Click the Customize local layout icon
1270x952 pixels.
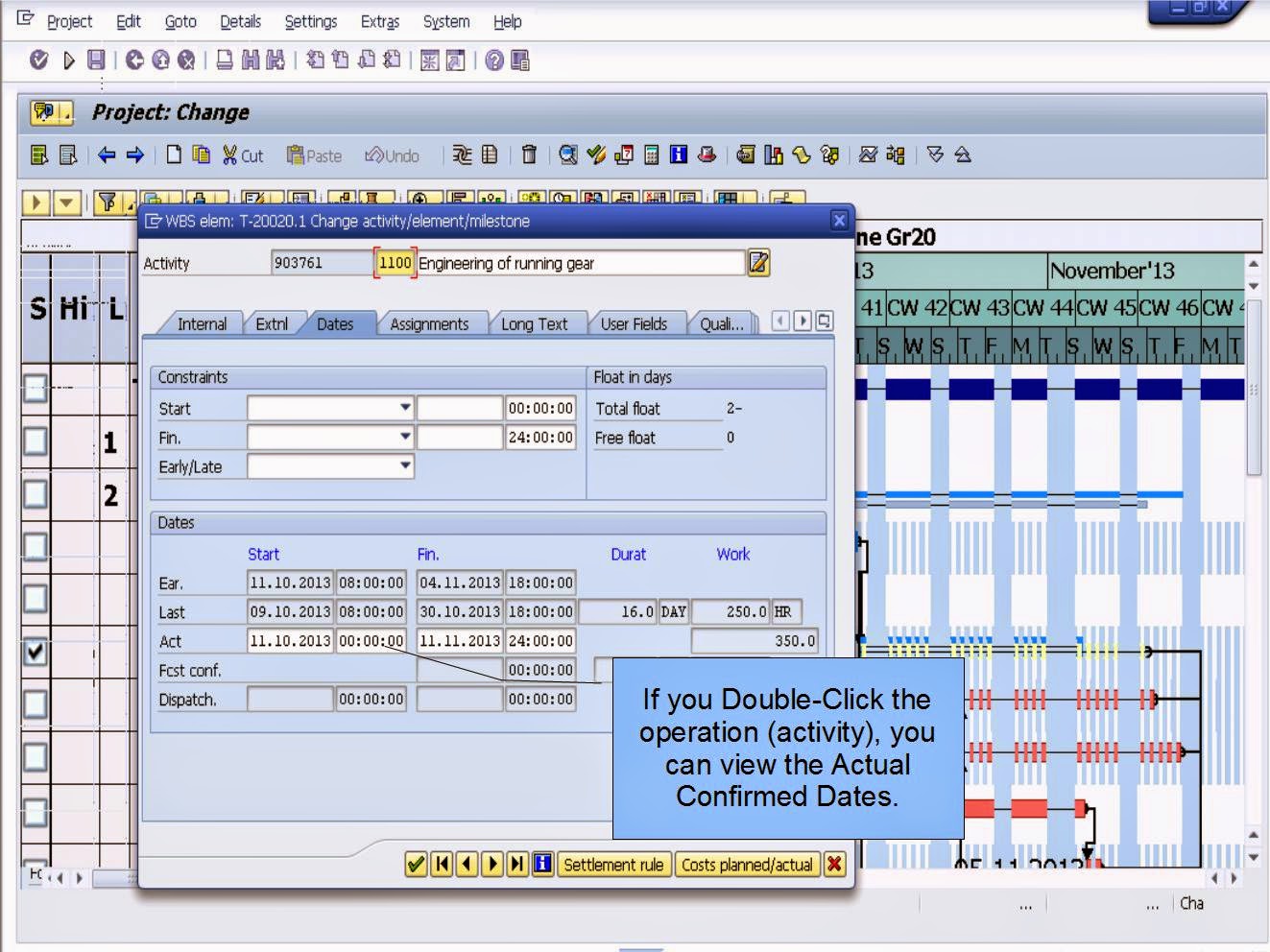[520, 60]
